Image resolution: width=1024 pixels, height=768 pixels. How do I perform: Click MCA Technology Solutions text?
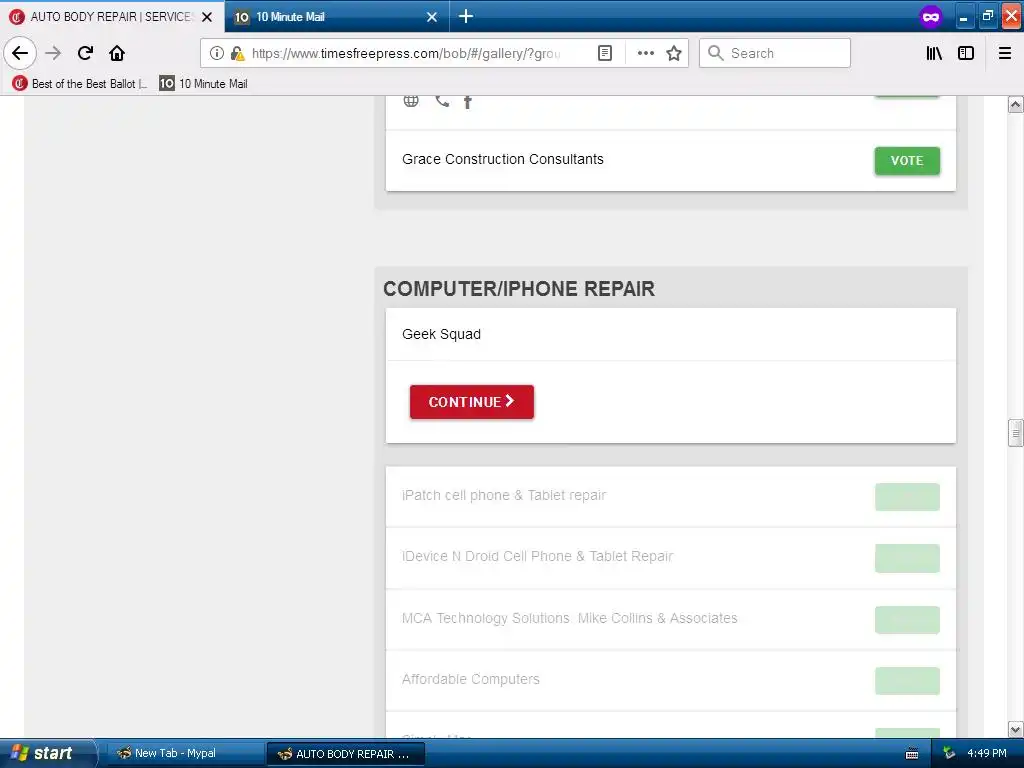[x=569, y=618]
